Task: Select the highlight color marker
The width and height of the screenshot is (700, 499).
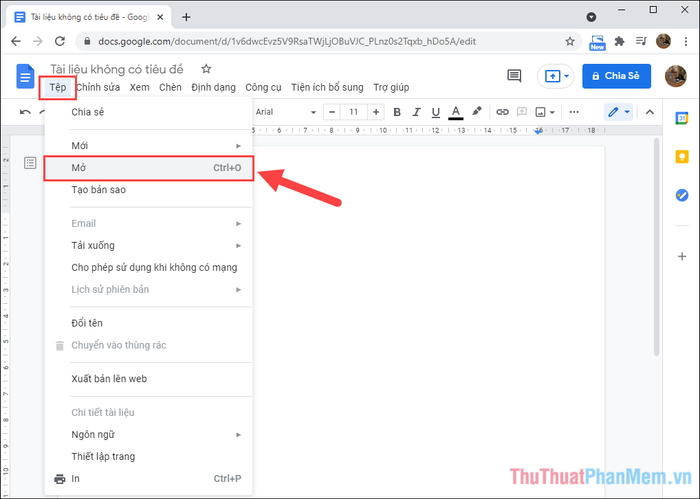Action: (x=477, y=112)
